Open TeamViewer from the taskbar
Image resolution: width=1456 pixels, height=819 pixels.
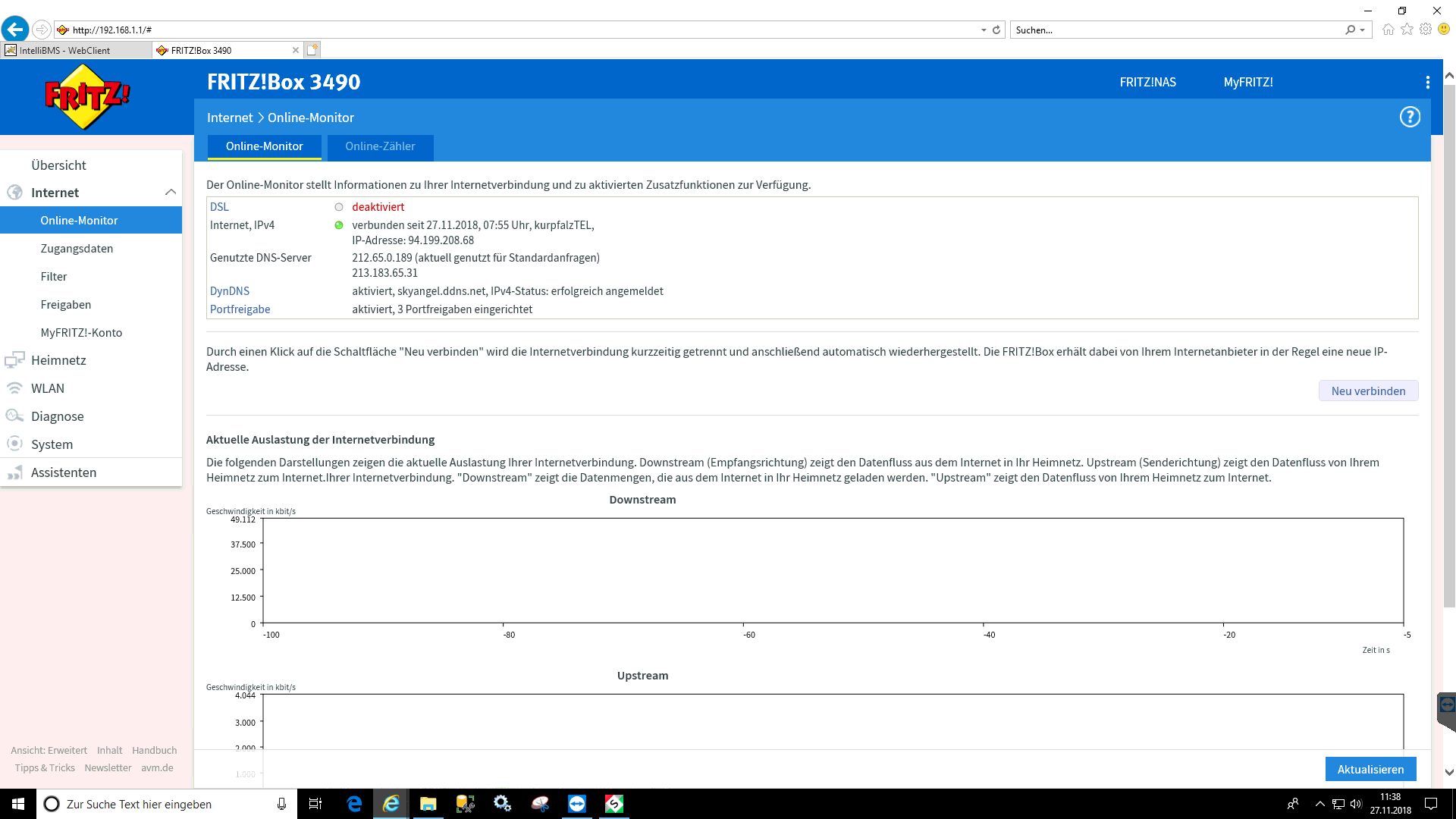(577, 804)
